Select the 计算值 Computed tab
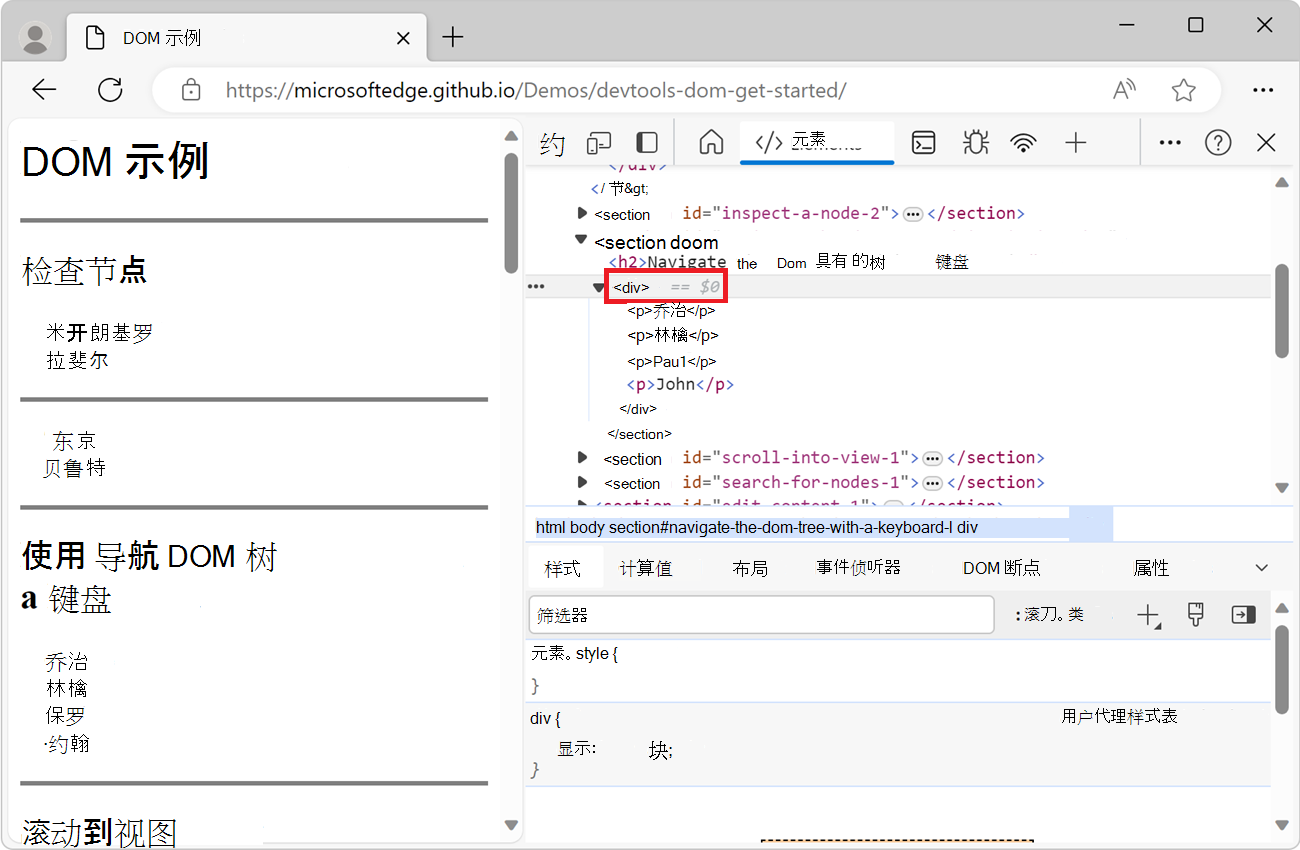The image size is (1300, 850). click(646, 568)
